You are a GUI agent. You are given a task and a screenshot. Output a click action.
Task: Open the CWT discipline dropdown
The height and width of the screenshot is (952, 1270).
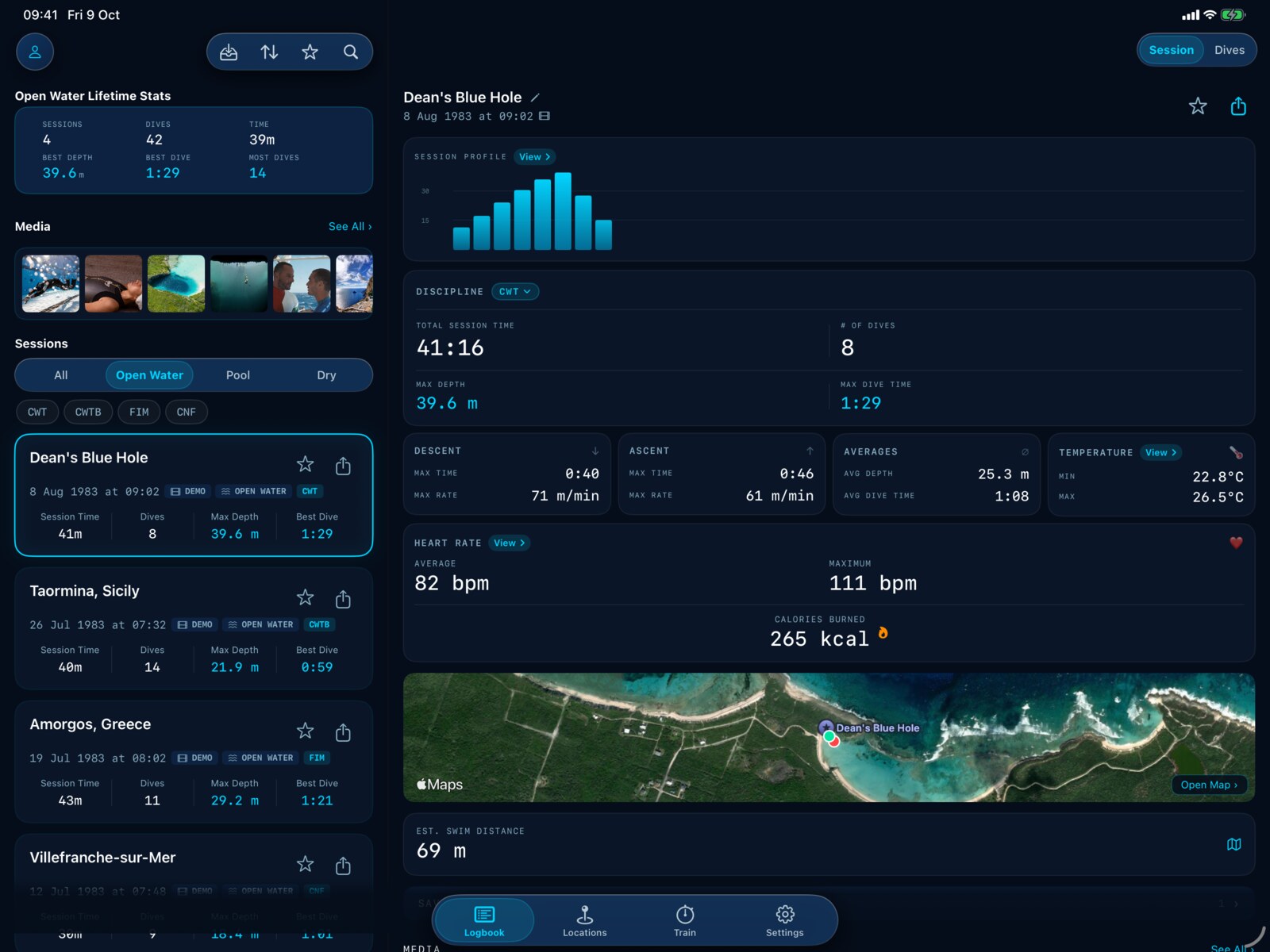[x=515, y=292]
